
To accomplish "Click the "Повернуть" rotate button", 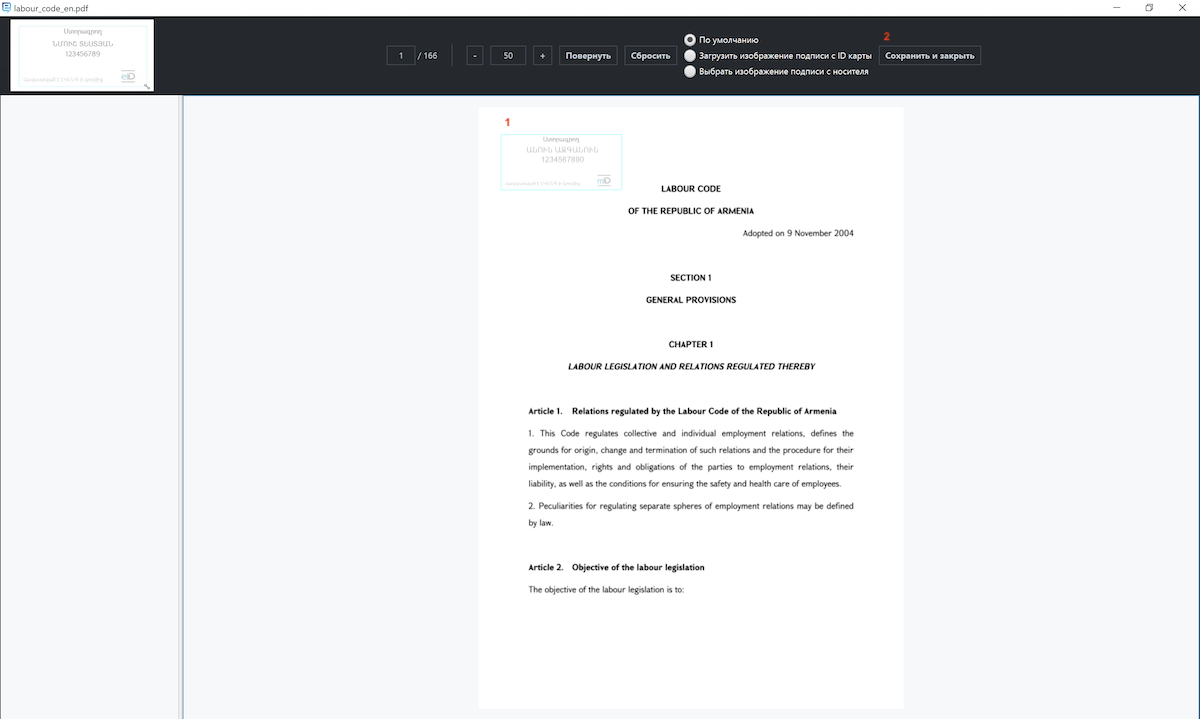I will pos(588,56).
